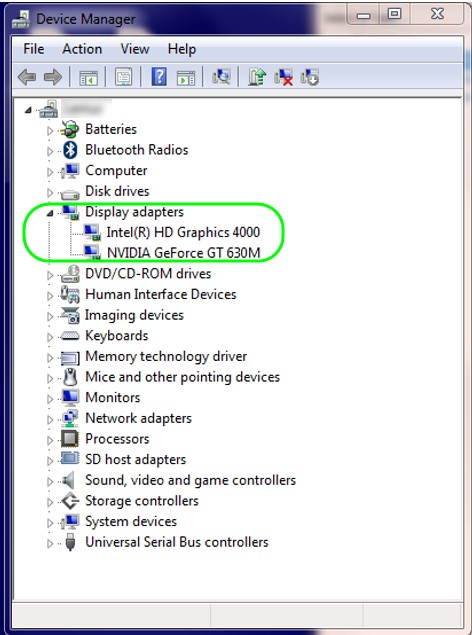This screenshot has width=472, height=635.
Task: Expand the System devices arrow
Action: [x=50, y=522]
